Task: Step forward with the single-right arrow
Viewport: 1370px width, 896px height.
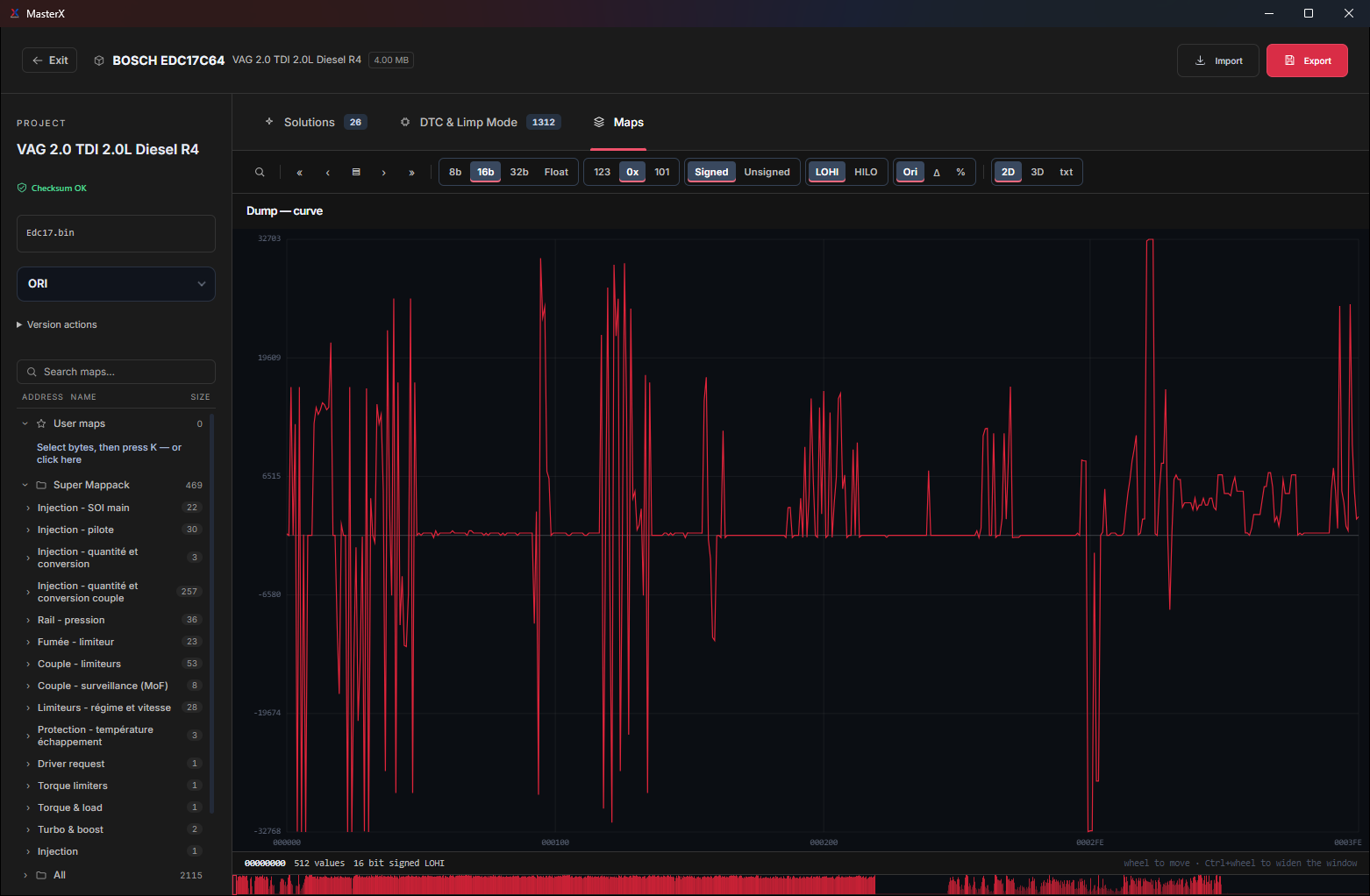Action: (x=384, y=172)
